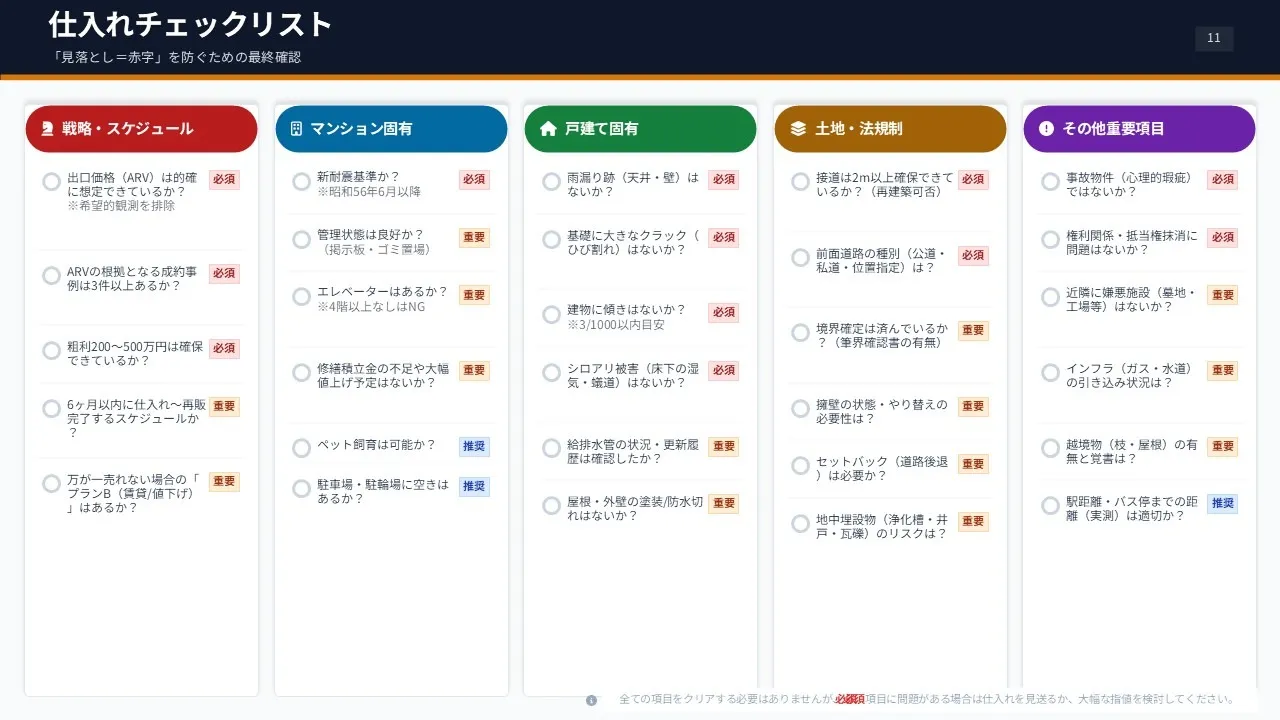Click the info icon in footer note
The width and height of the screenshot is (1280, 720).
click(591, 700)
